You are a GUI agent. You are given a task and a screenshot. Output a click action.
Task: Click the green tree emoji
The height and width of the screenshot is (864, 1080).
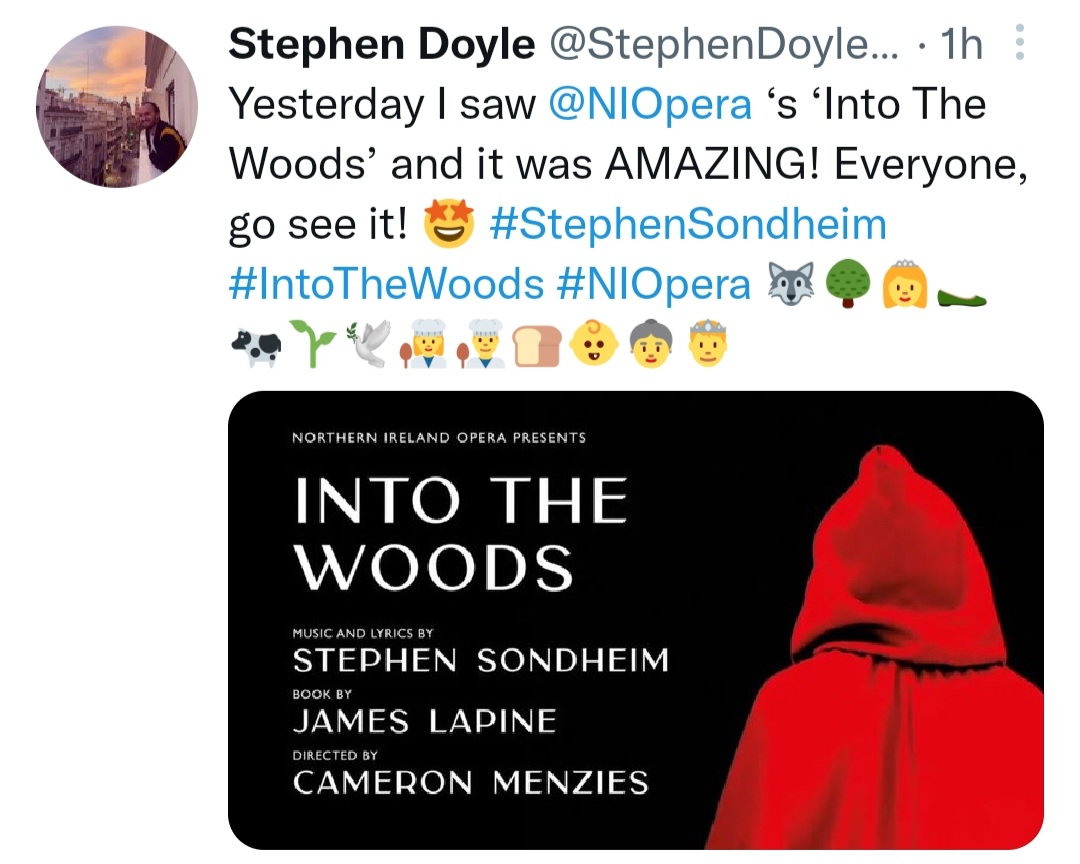(848, 283)
